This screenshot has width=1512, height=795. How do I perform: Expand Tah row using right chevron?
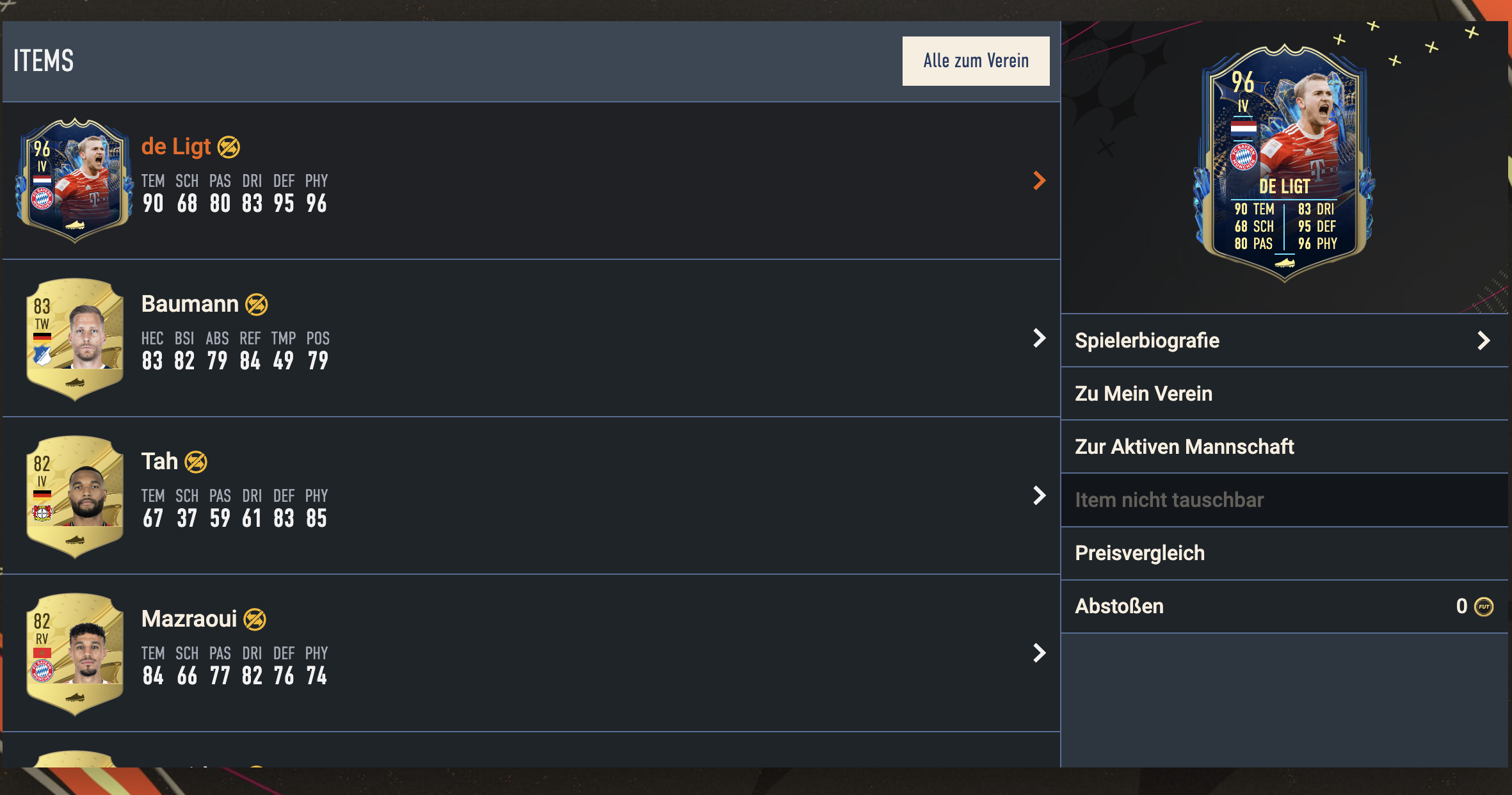1040,495
